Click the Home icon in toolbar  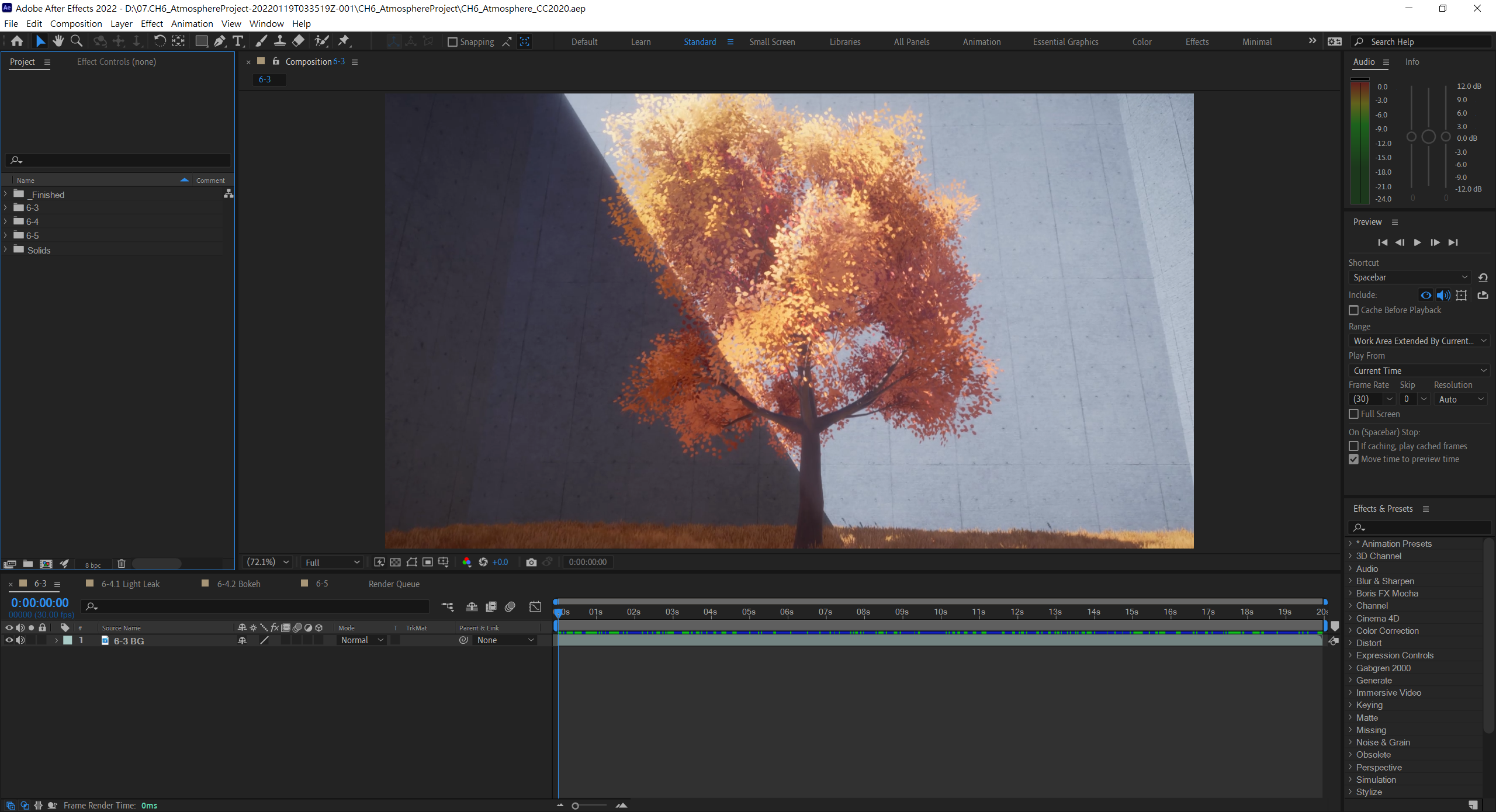[17, 41]
